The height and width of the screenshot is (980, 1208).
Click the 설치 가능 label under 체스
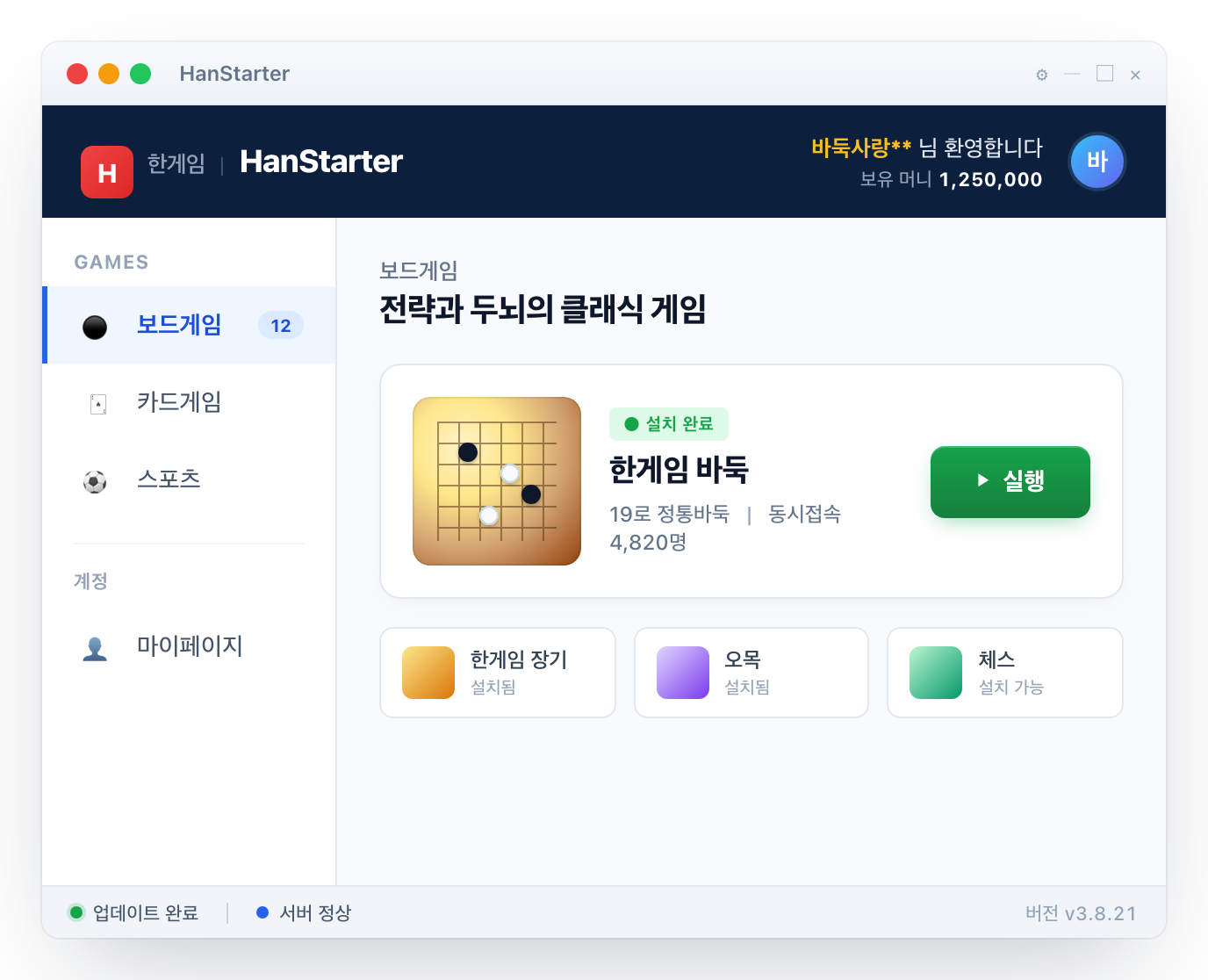(1011, 687)
